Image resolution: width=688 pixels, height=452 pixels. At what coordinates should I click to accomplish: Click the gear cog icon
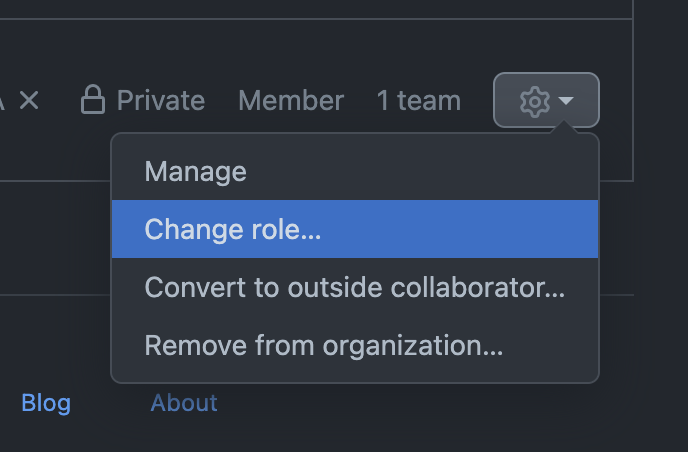click(534, 101)
